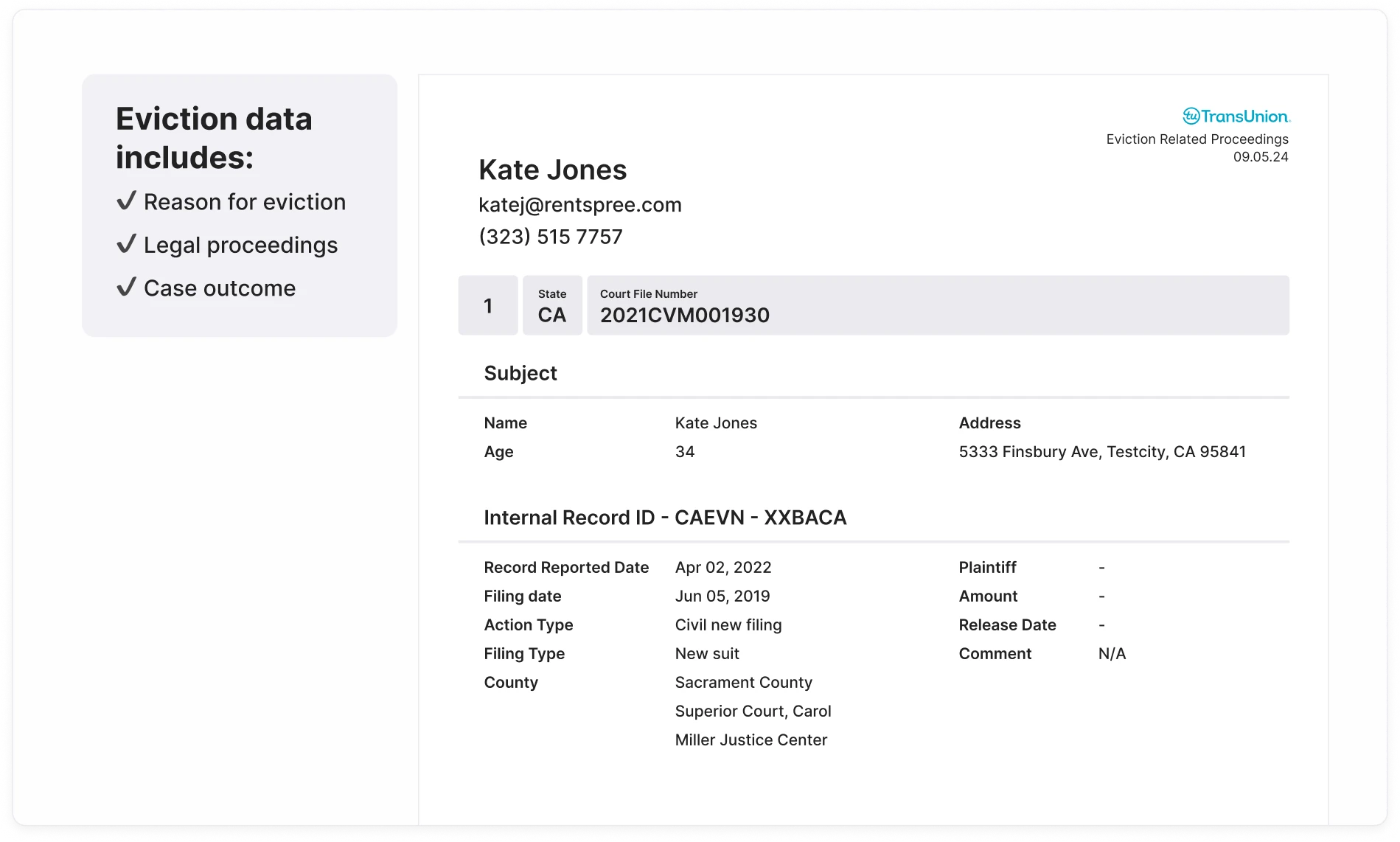Click the TransUnion logo icon
1400x842 pixels.
[x=1192, y=116]
